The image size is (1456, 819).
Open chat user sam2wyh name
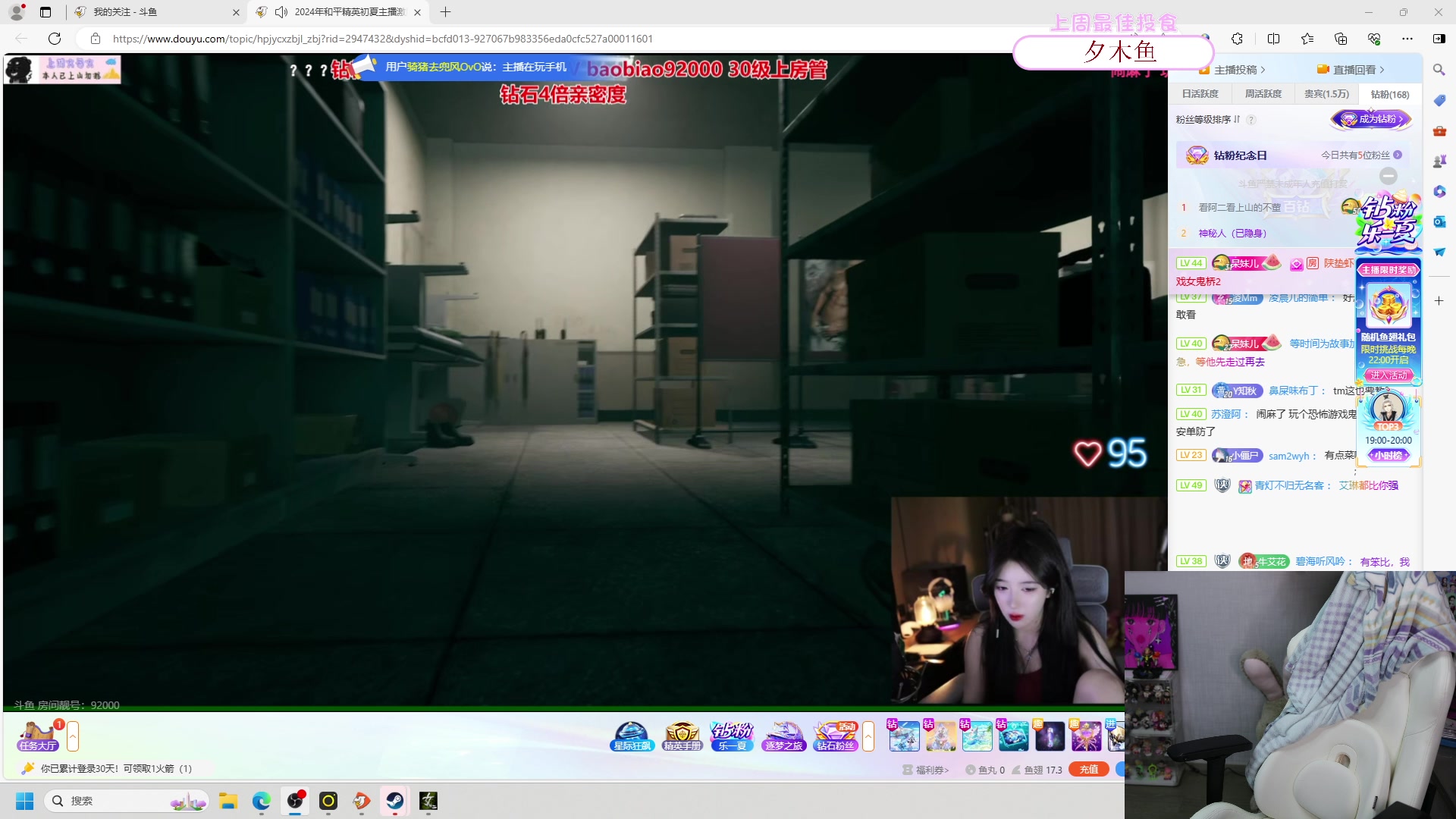[x=1289, y=456]
